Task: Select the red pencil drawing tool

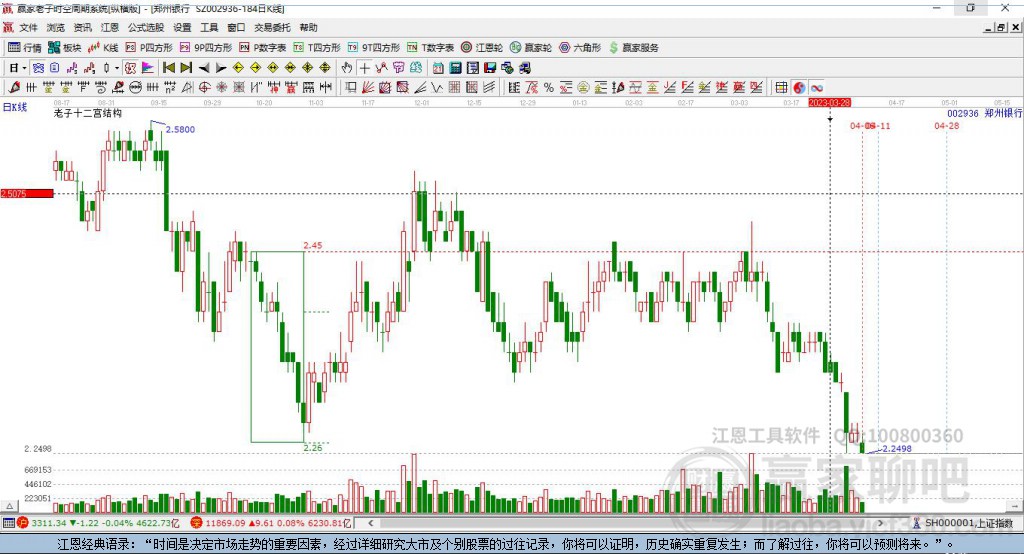Action: pyautogui.click(x=14, y=88)
